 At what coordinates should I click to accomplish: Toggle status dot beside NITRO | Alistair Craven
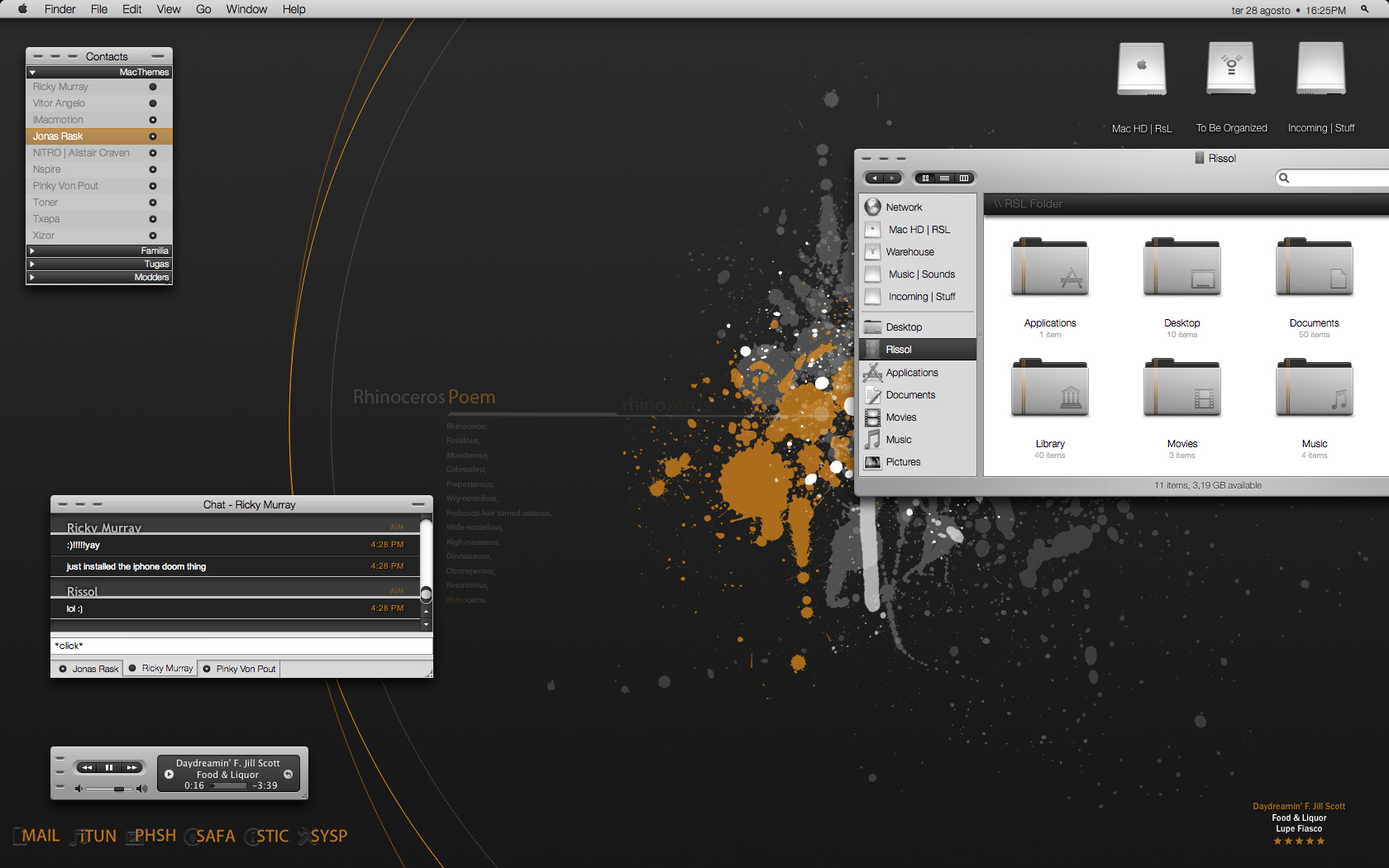153,153
